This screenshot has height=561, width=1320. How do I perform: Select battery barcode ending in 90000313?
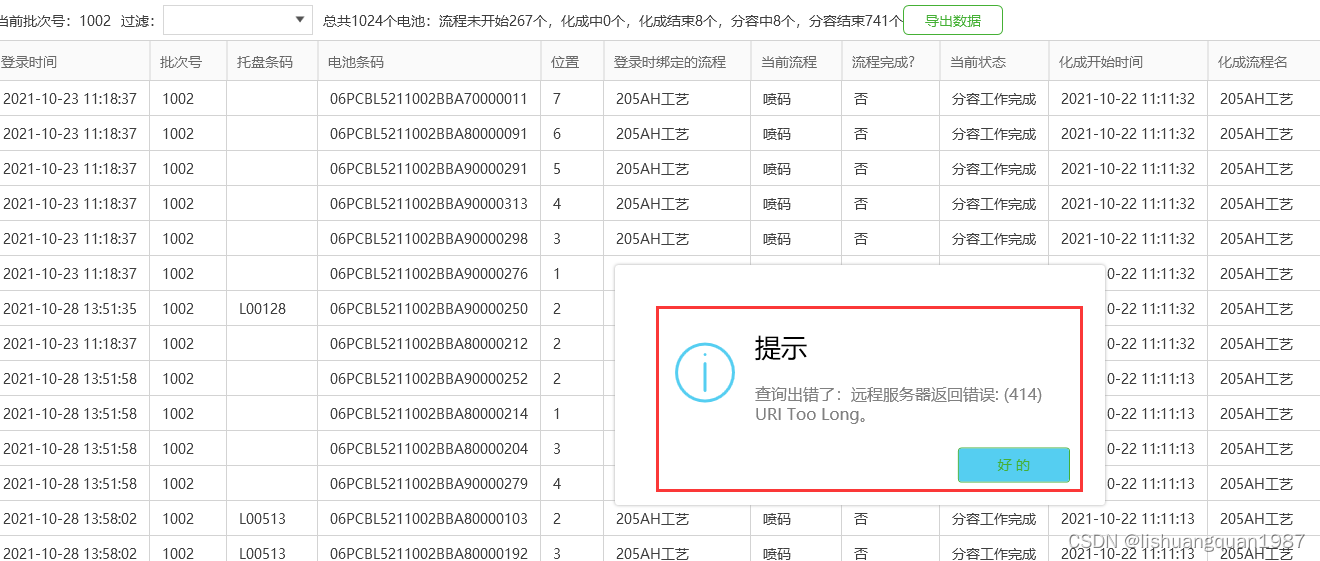point(428,204)
